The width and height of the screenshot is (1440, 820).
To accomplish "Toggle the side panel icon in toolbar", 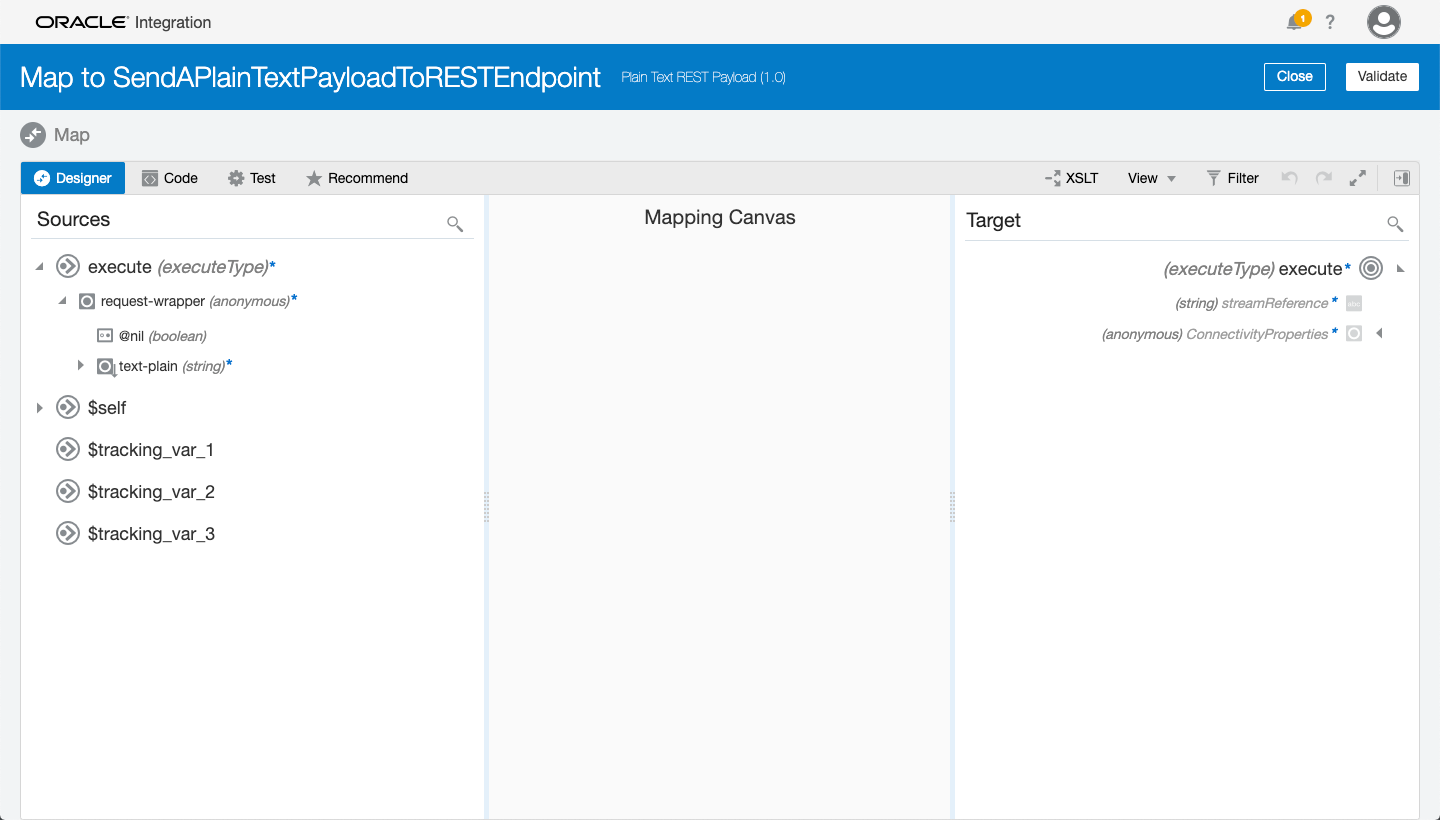I will 1402,178.
